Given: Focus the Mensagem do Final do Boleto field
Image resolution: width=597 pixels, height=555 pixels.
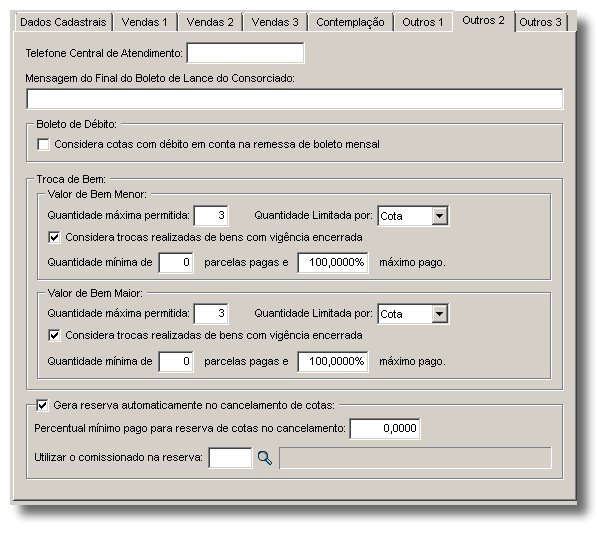Looking at the screenshot, I should tap(294, 99).
